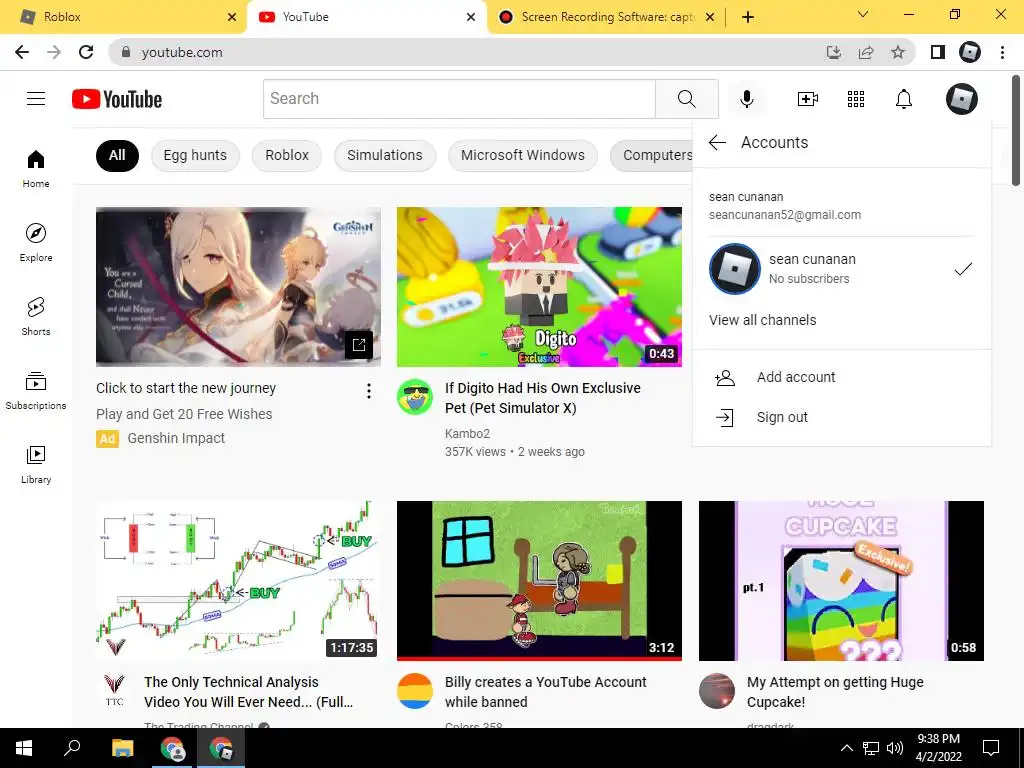Screen dimensions: 1024x768
Task: Open a new browser tab
Action: 748,17
